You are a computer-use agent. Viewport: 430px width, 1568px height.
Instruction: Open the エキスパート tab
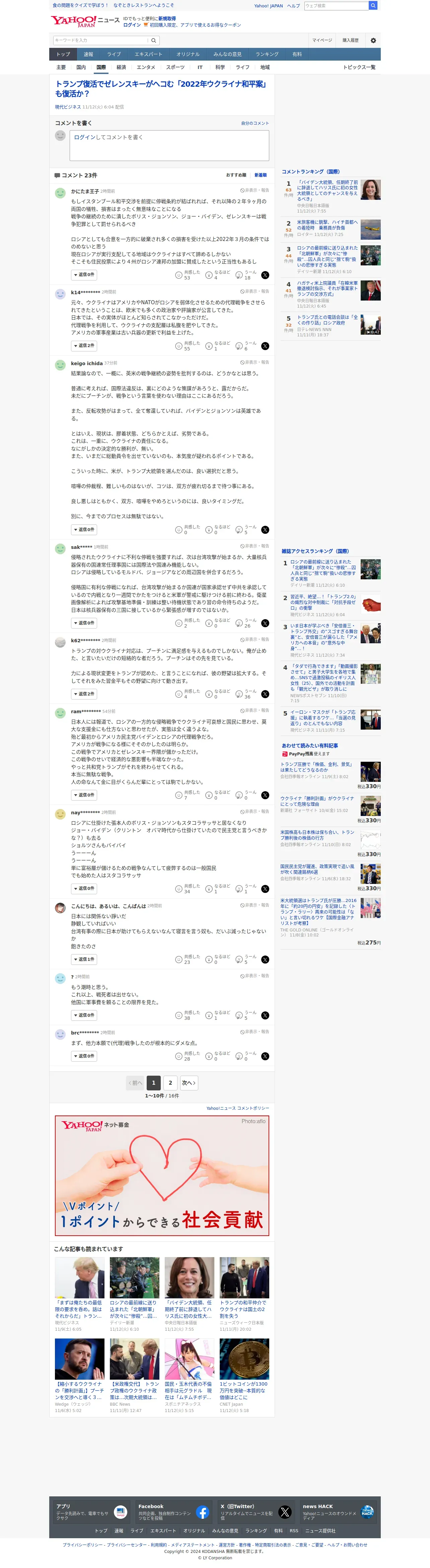[x=149, y=54]
